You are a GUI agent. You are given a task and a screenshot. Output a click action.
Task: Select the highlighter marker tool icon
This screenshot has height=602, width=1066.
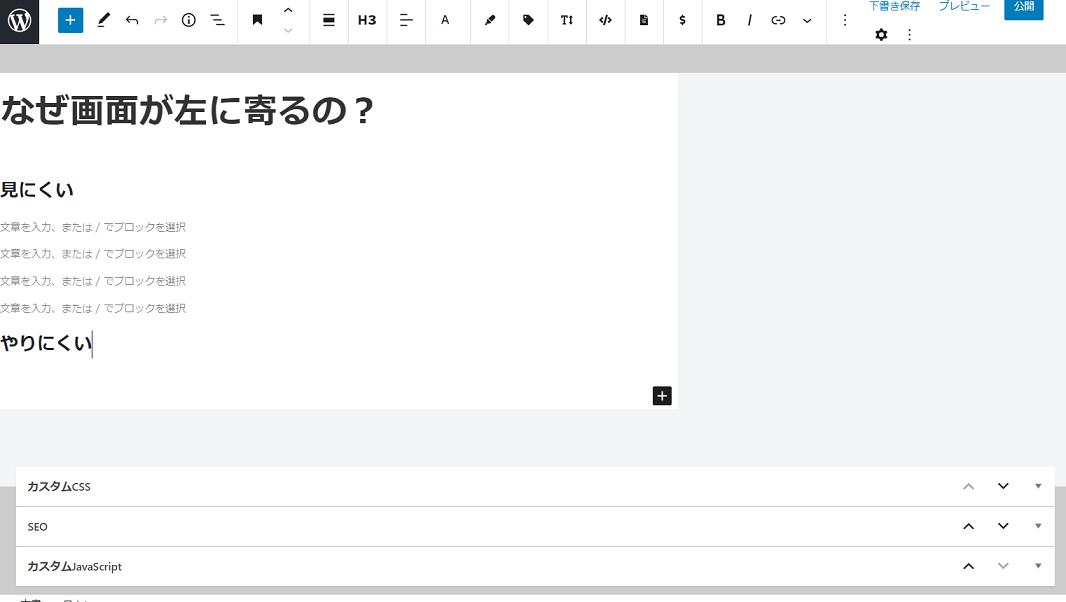coord(490,20)
